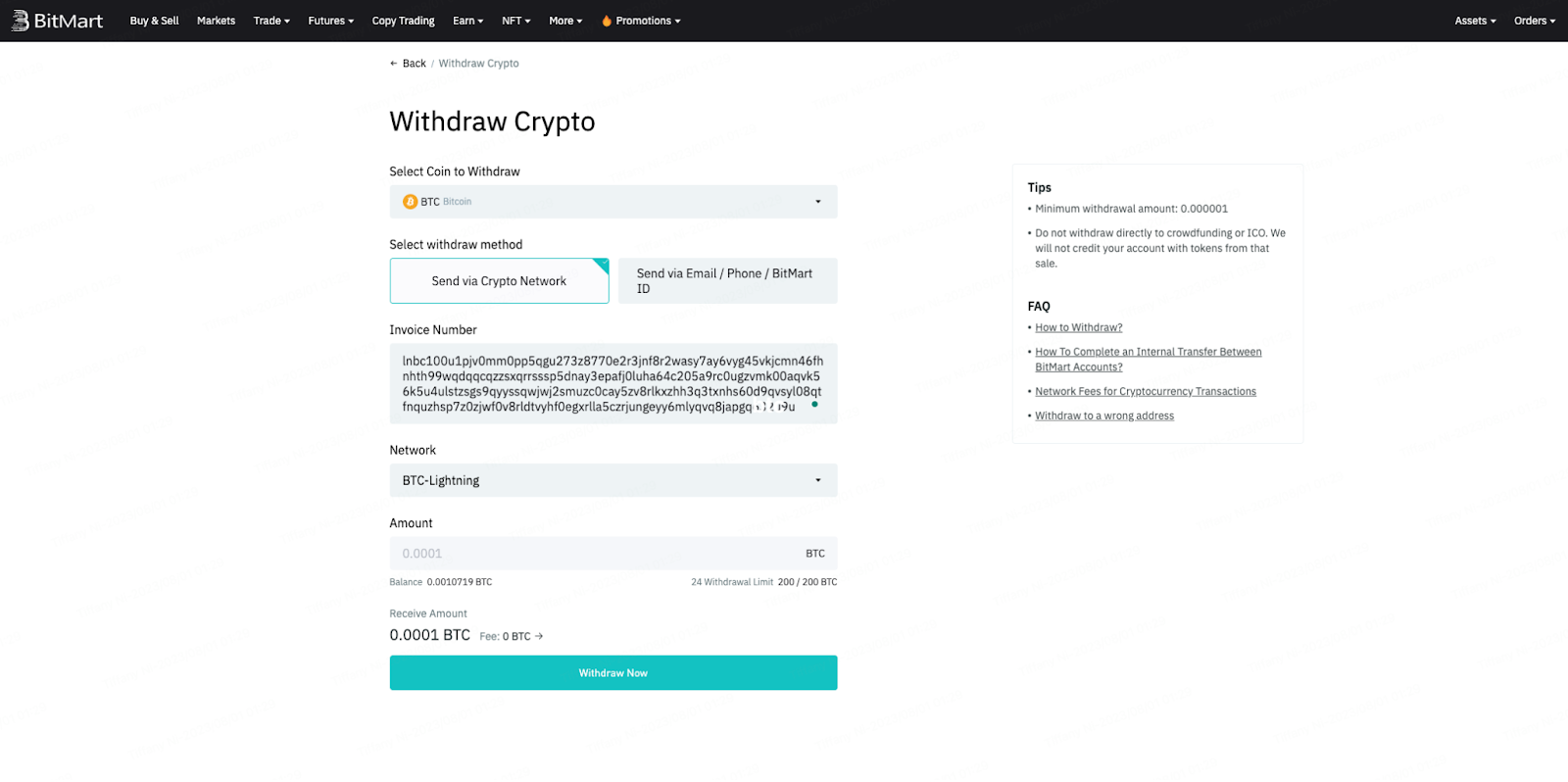Select Send via Crypto Network method
Viewport: 1568px width, 782px height.
pyautogui.click(x=500, y=281)
